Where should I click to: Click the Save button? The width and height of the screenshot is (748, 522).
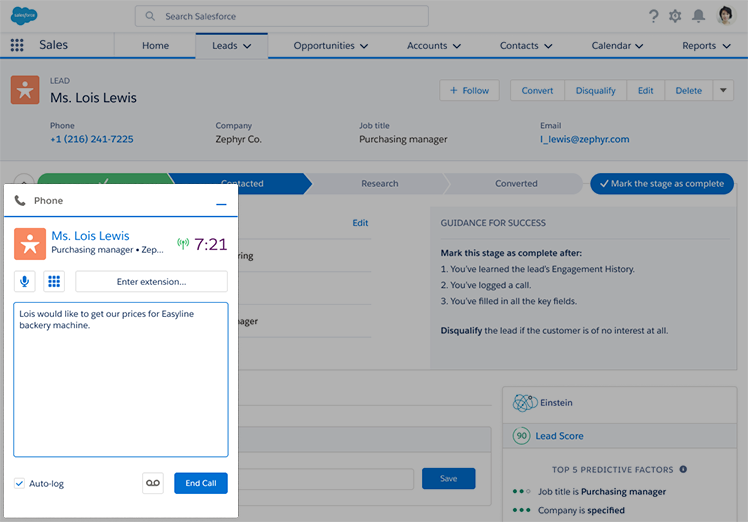pos(448,479)
